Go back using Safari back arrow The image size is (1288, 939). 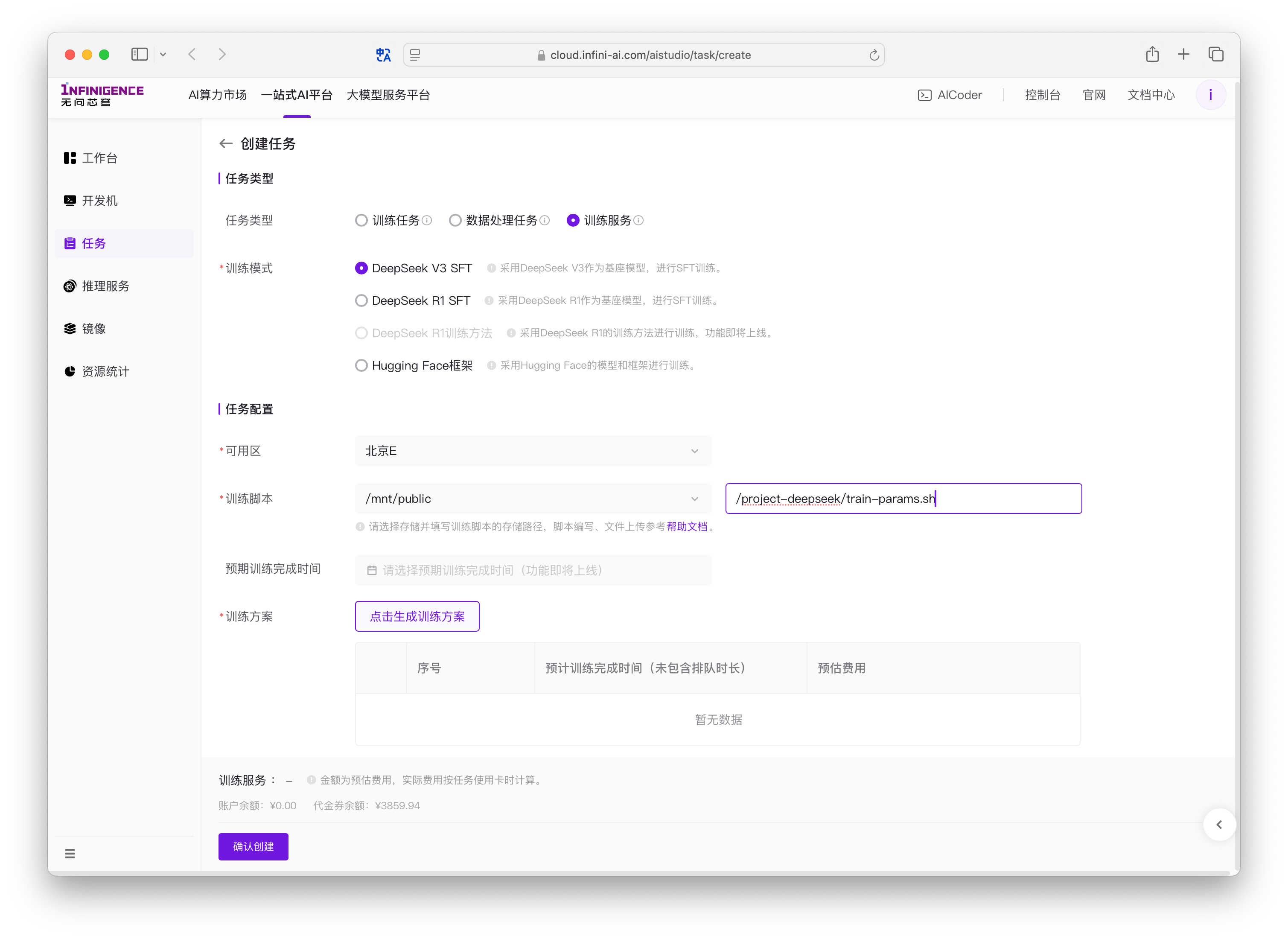(192, 55)
